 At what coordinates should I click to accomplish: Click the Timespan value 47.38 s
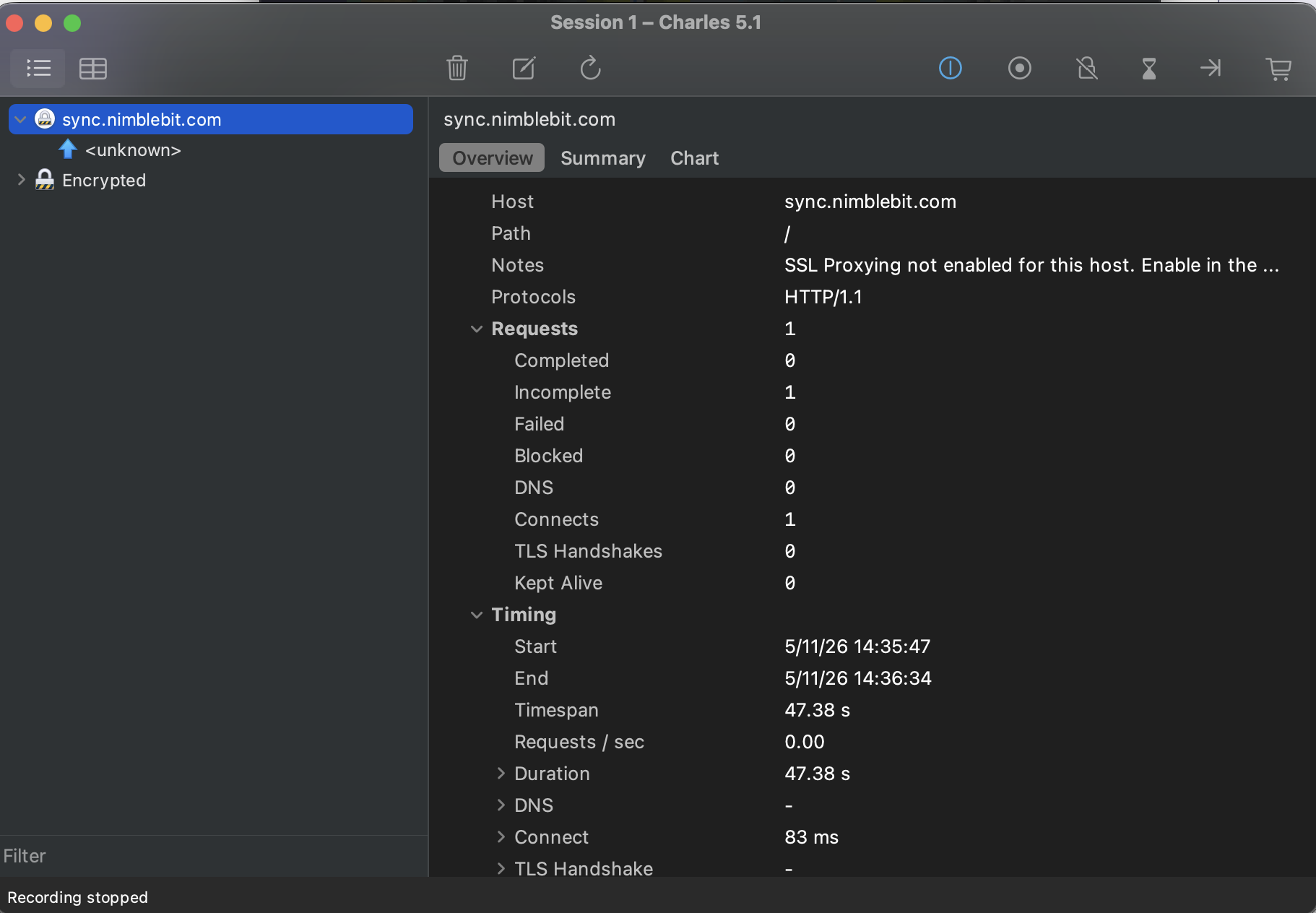[817, 710]
